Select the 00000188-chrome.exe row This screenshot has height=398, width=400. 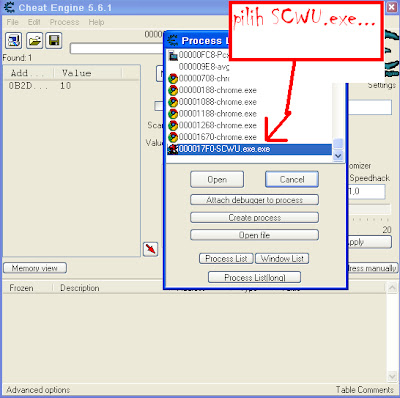249,90
